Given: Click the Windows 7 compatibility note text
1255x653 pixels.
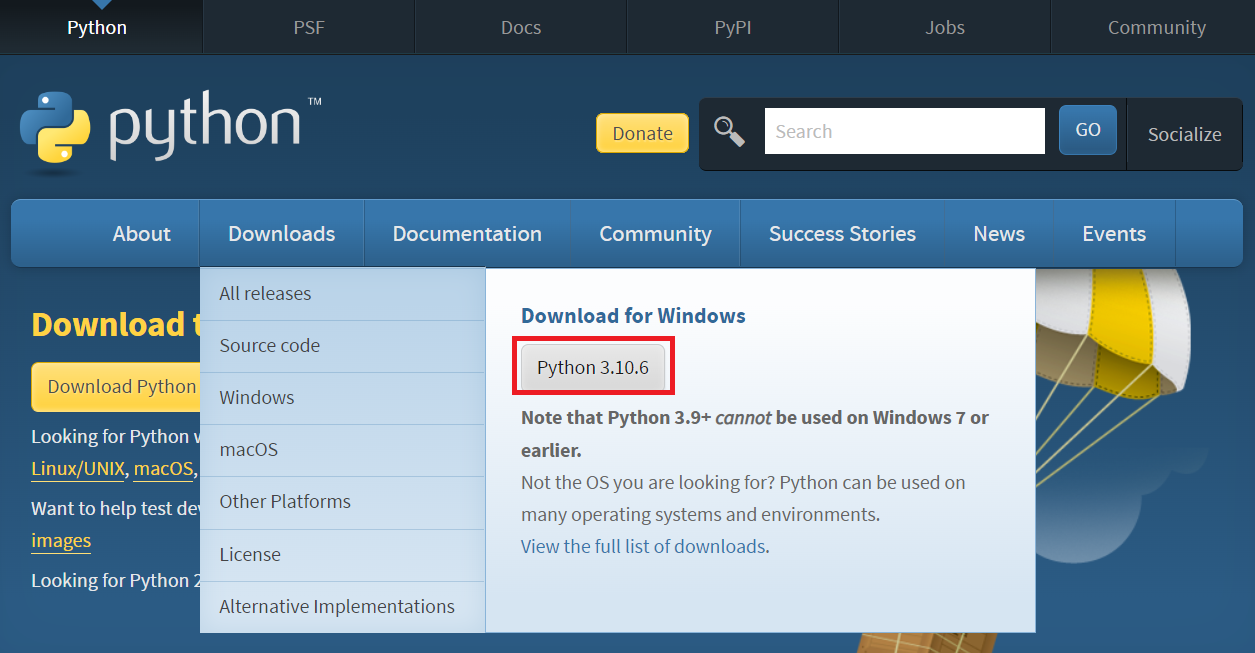Looking at the screenshot, I should click(x=755, y=434).
